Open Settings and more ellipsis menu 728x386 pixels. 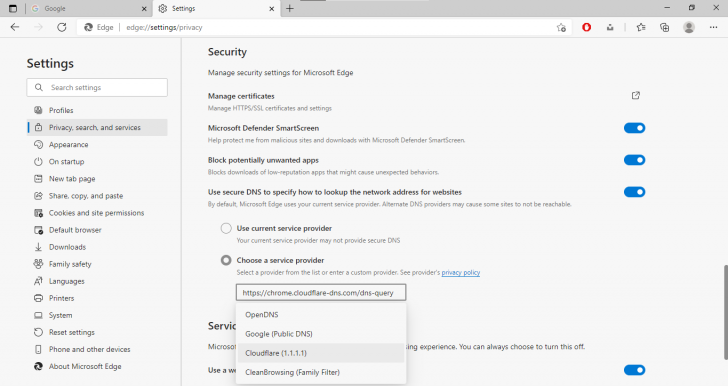tap(714, 27)
